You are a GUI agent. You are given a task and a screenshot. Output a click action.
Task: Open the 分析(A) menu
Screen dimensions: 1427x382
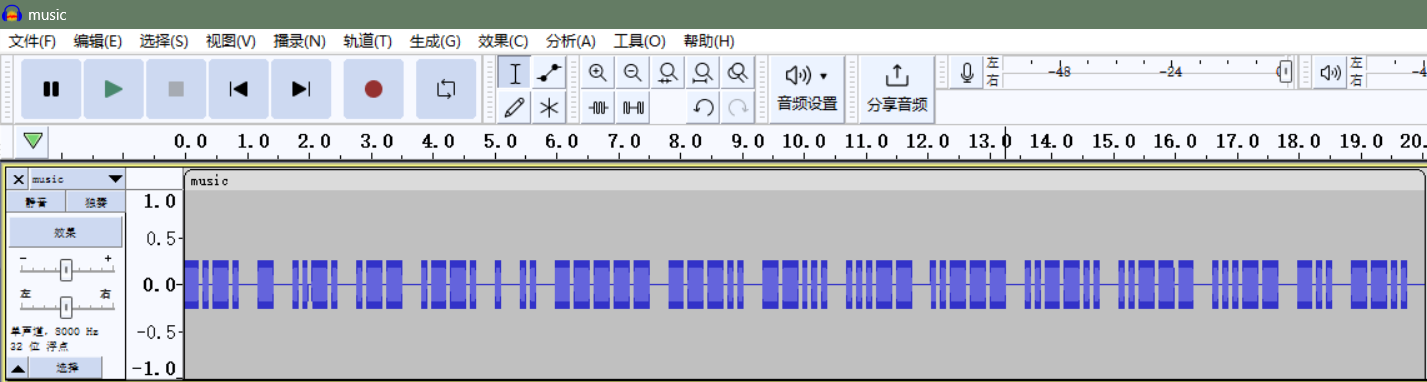tap(571, 41)
